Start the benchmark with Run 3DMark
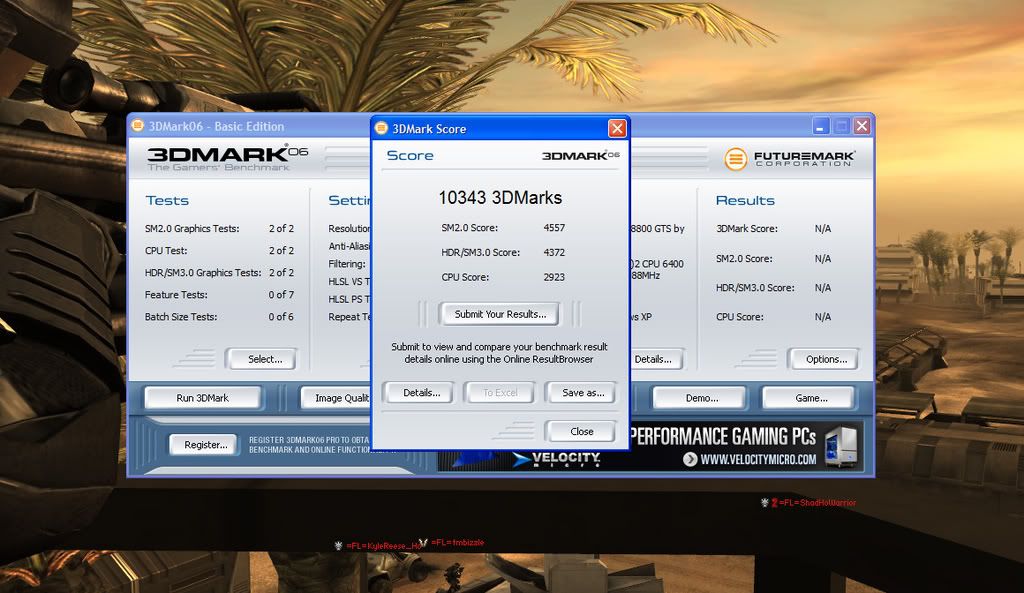 tap(202, 398)
